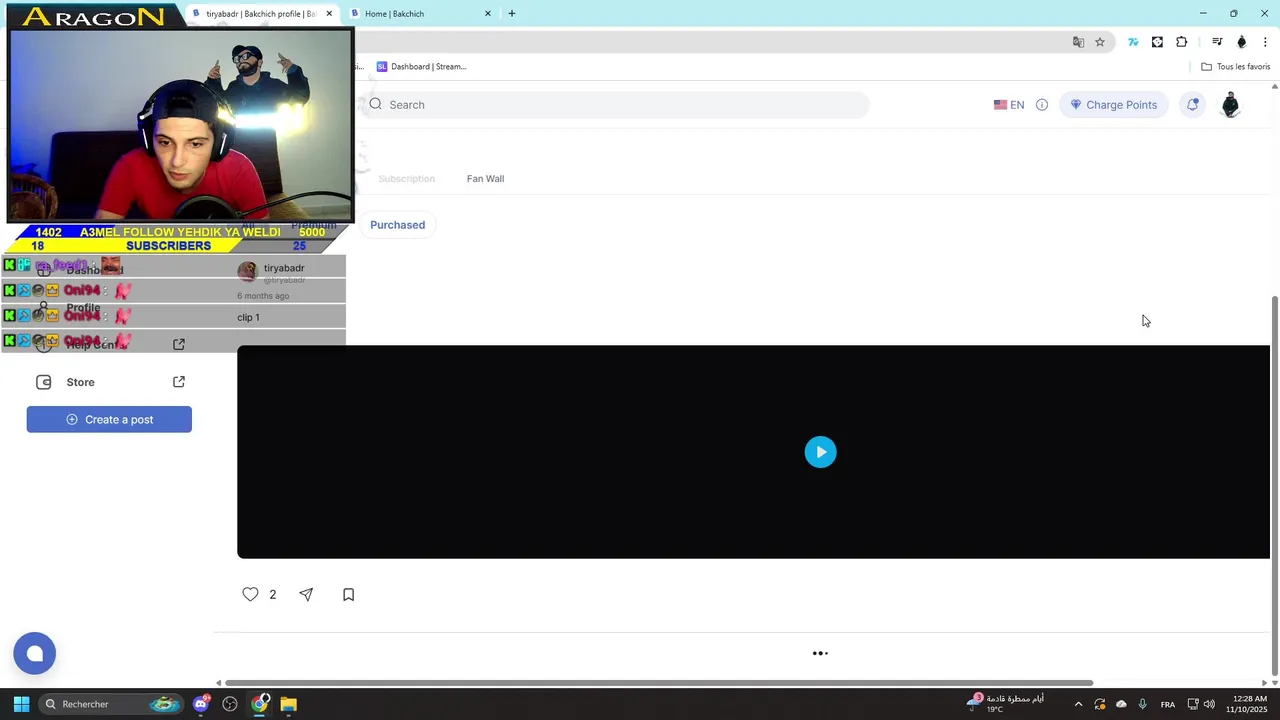Open the Dashboard Stream bookmark
The width and height of the screenshot is (1280, 720).
(421, 67)
